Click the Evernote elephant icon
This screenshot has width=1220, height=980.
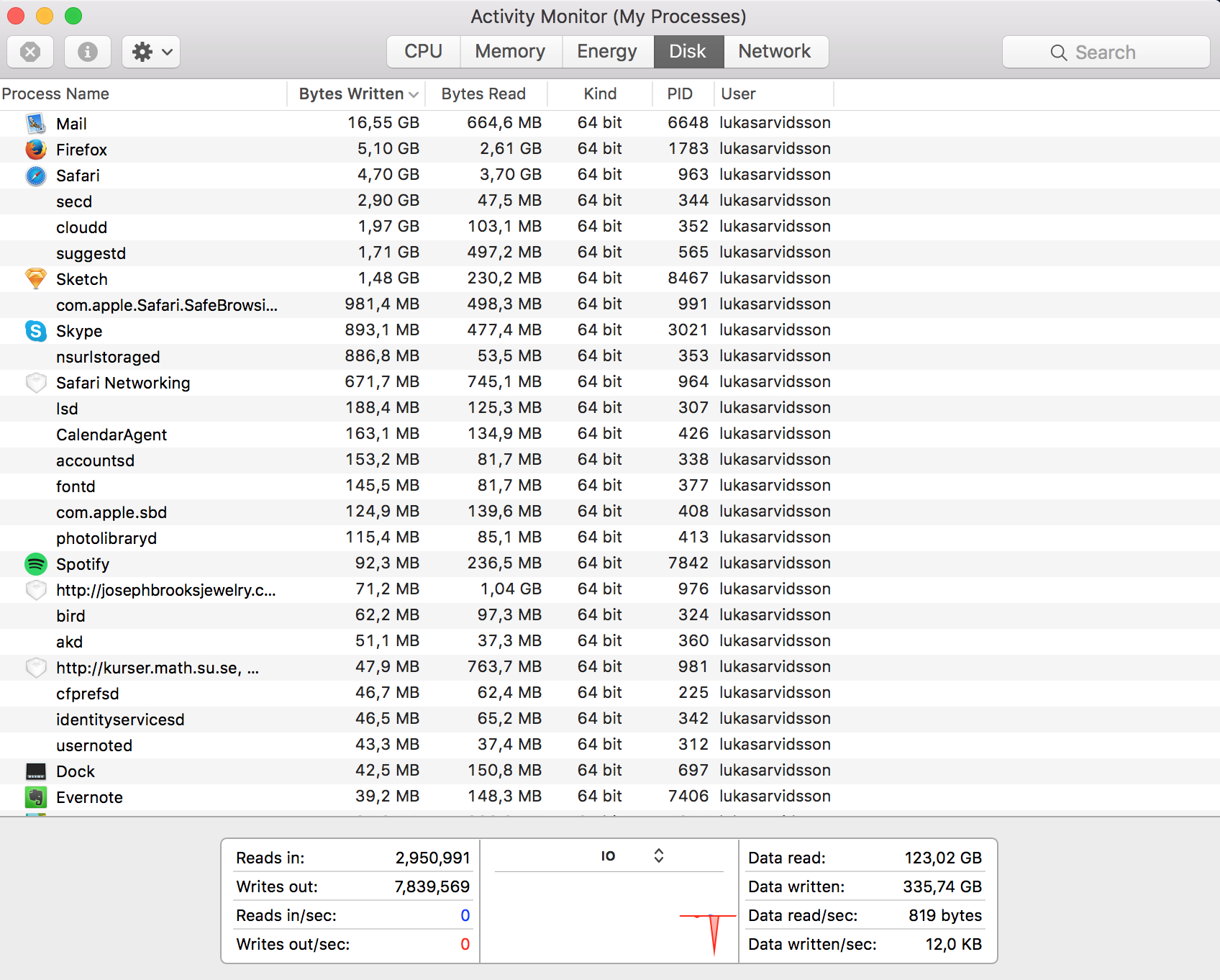point(36,797)
